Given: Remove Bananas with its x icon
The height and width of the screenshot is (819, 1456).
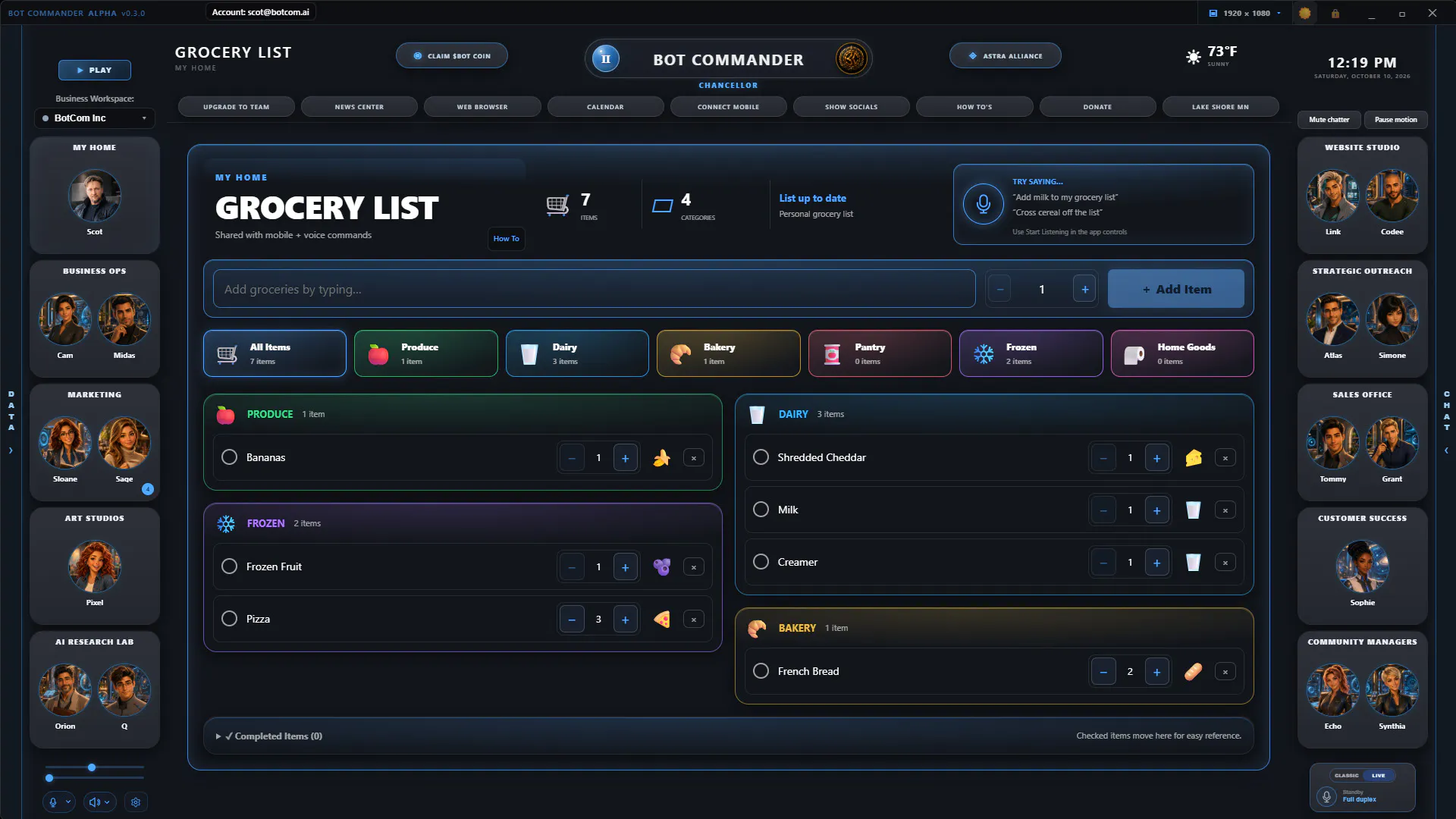Looking at the screenshot, I should click(693, 458).
